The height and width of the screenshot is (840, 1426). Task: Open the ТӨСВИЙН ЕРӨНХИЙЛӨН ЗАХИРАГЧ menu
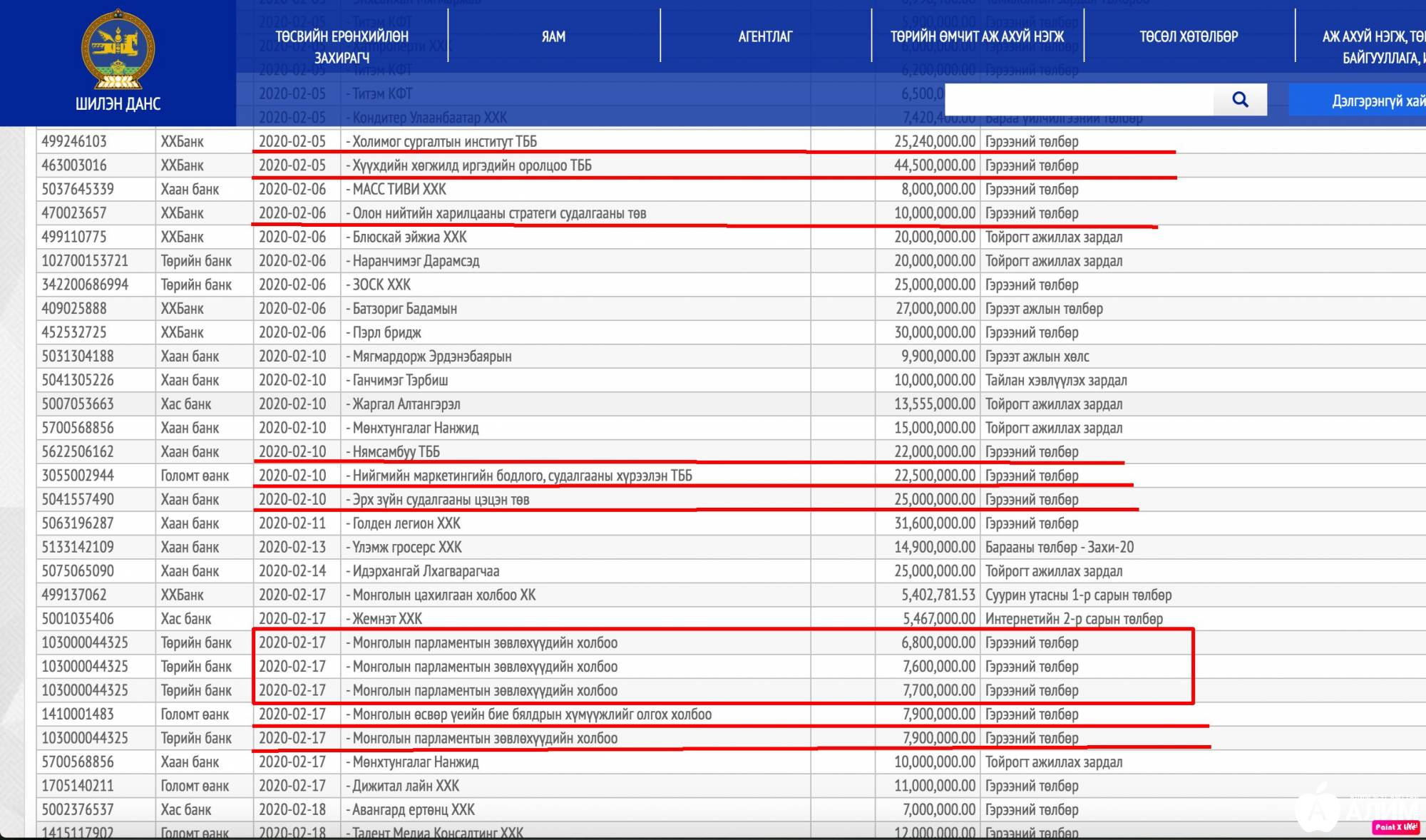pyautogui.click(x=342, y=46)
